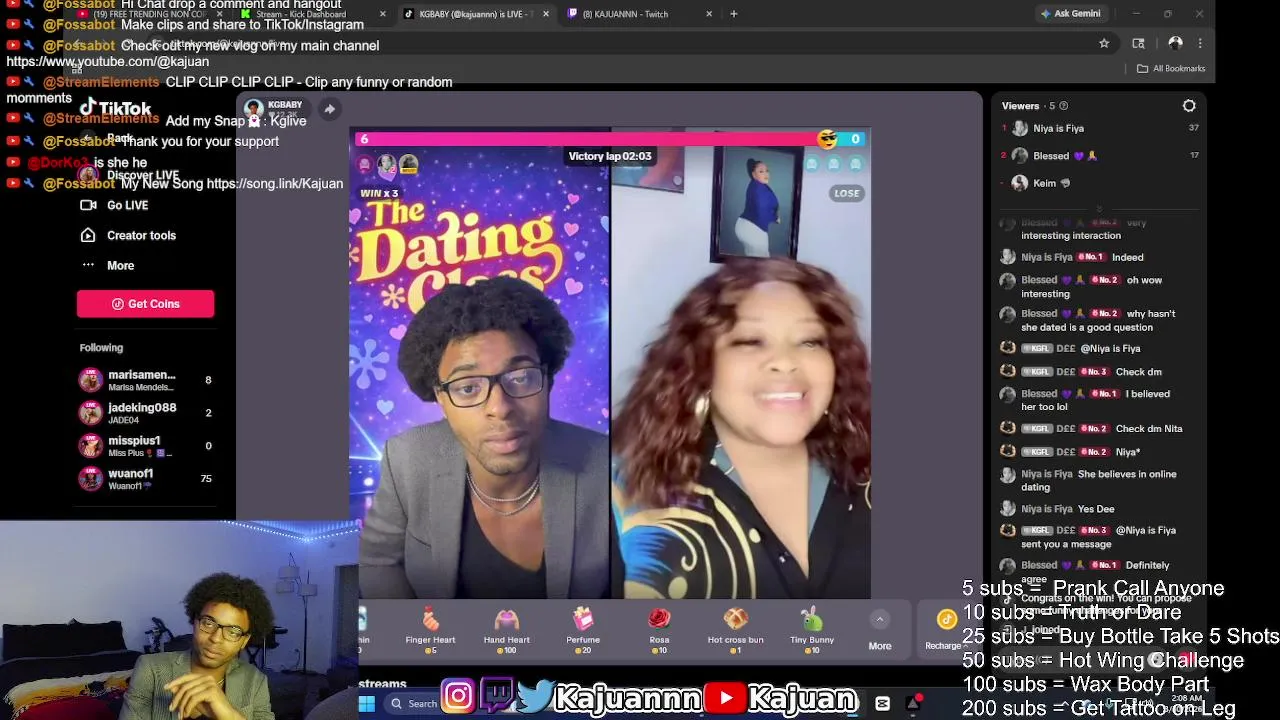This screenshot has width=1280, height=720.
Task: Open CapCut from the taskbar
Action: 882,704
